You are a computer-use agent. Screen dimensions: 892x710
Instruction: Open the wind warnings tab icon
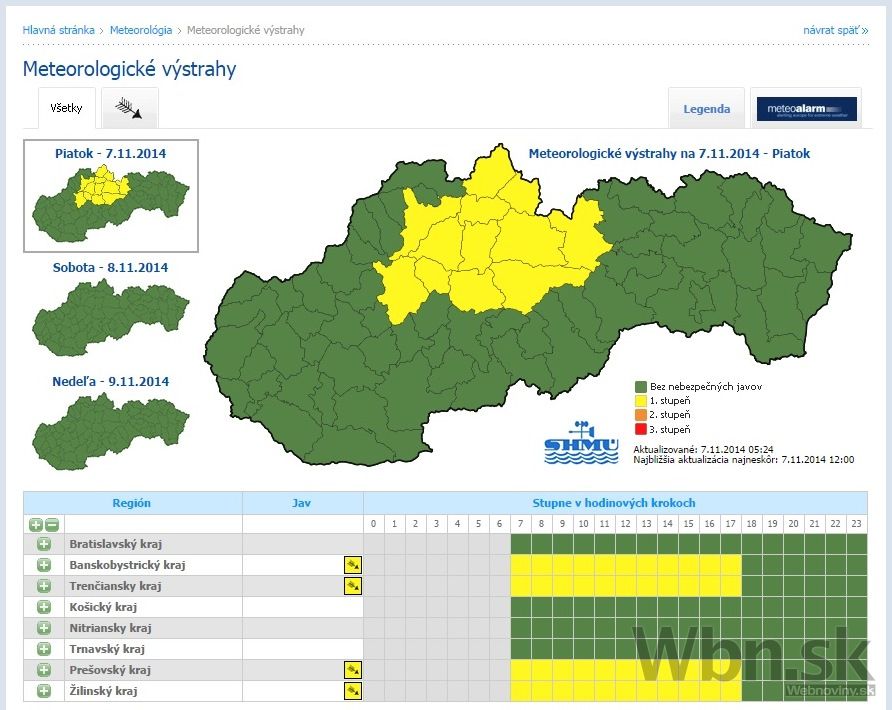click(x=129, y=108)
